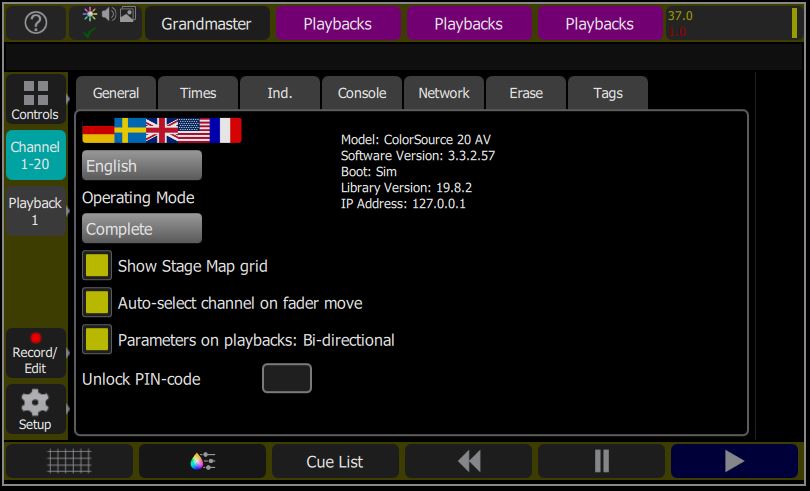Click the 37.0 status readout
This screenshot has width=810, height=491.
point(680,16)
